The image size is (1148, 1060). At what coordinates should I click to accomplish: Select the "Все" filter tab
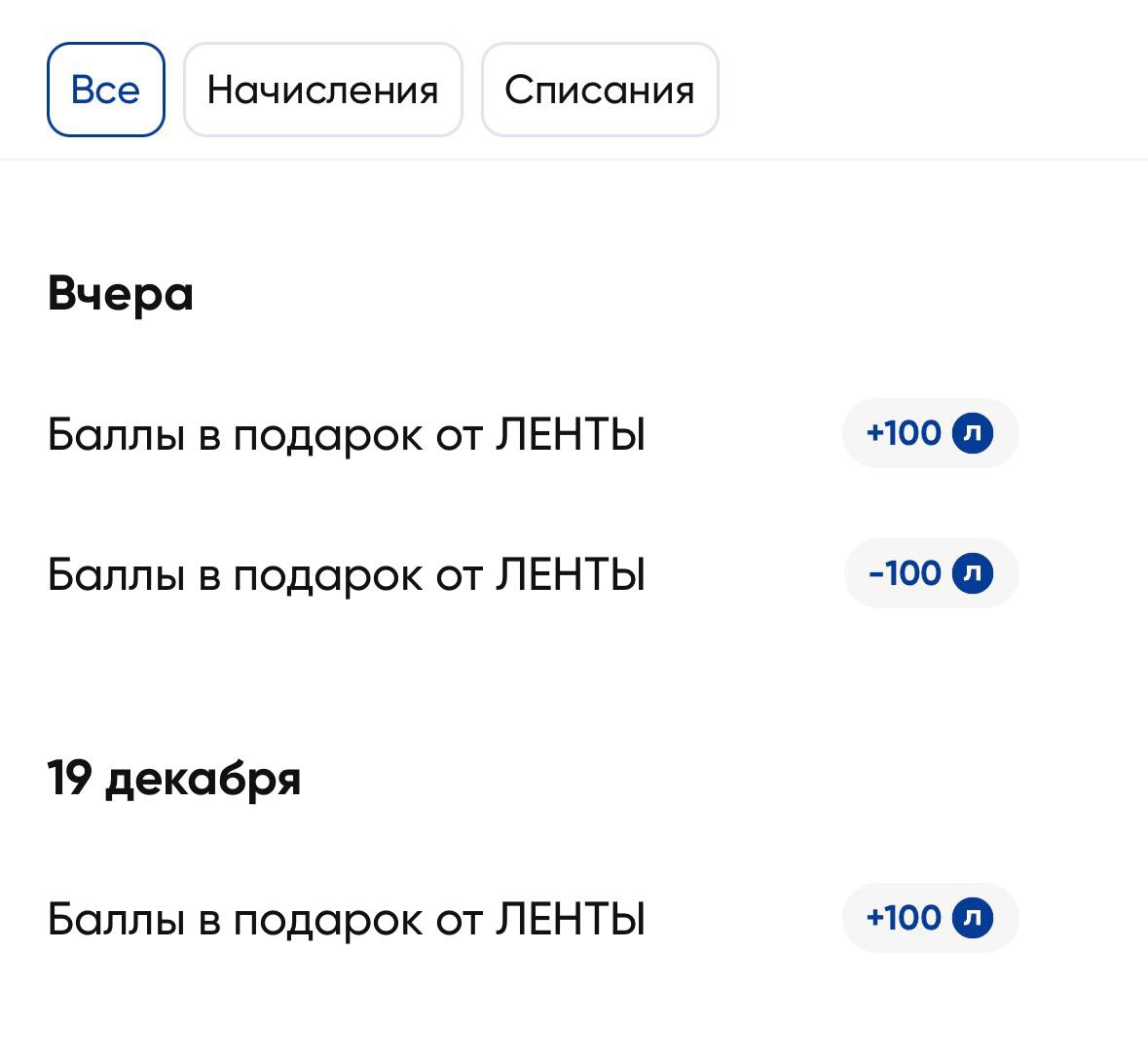[x=105, y=90]
